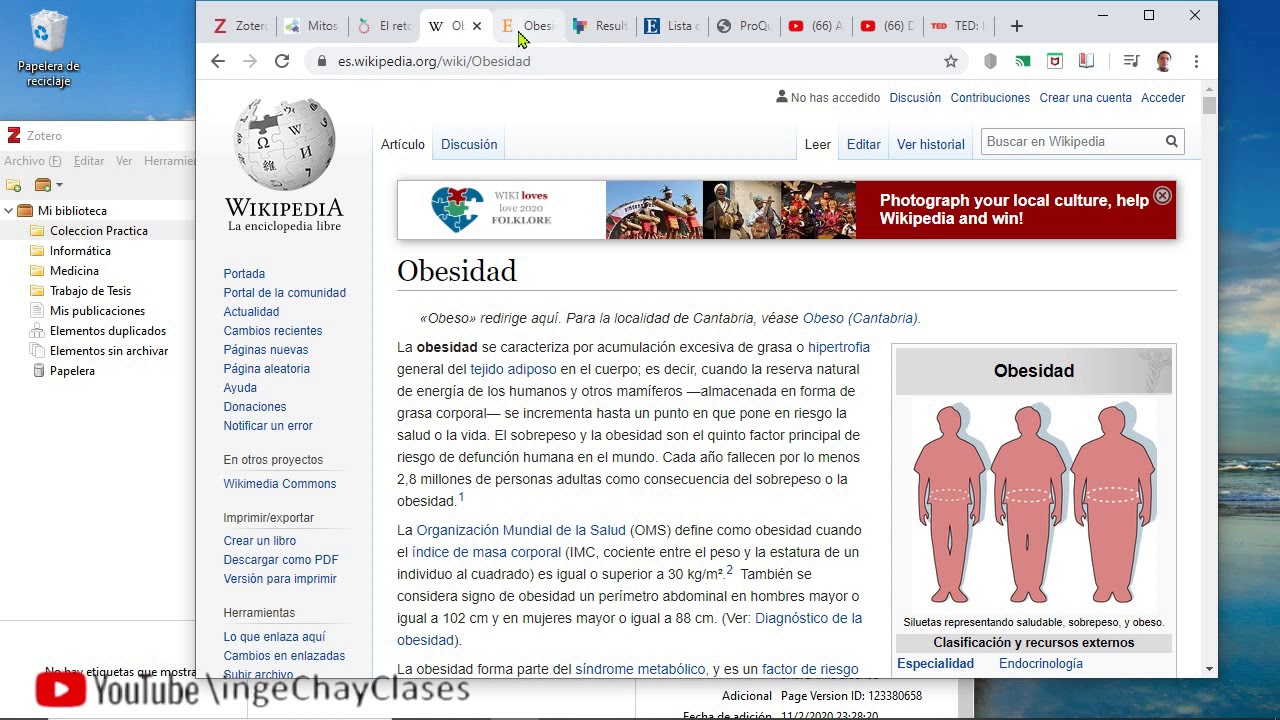Click Descargar como PDF link

(281, 560)
